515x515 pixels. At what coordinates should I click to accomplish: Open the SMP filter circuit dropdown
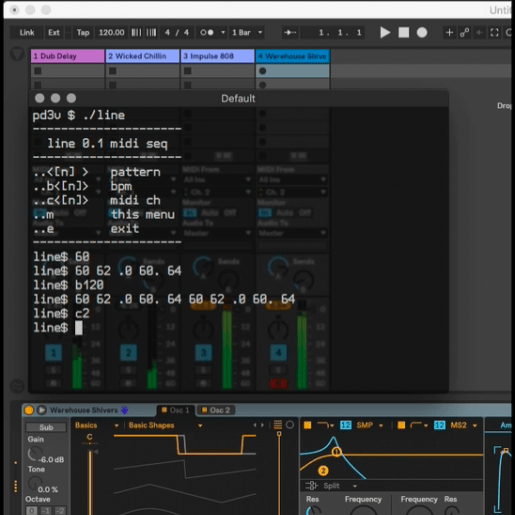point(370,425)
